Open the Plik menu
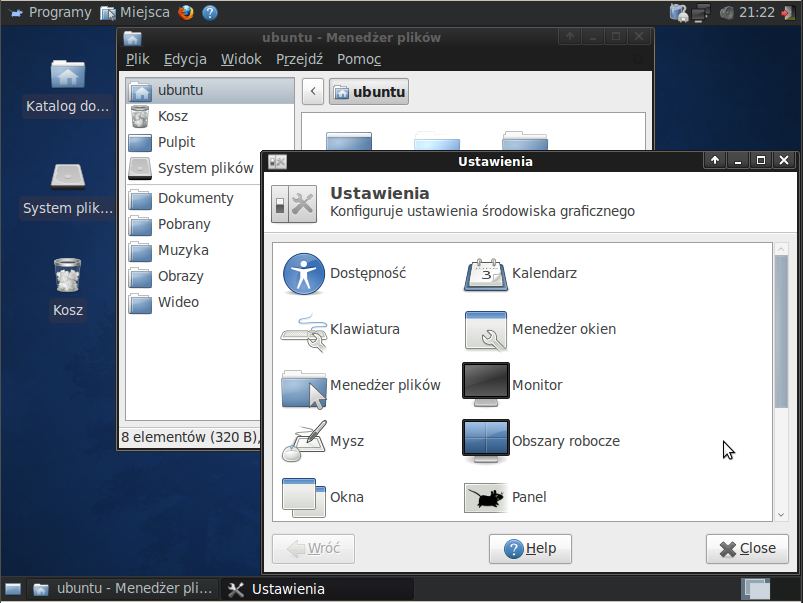The image size is (803, 603). click(138, 59)
